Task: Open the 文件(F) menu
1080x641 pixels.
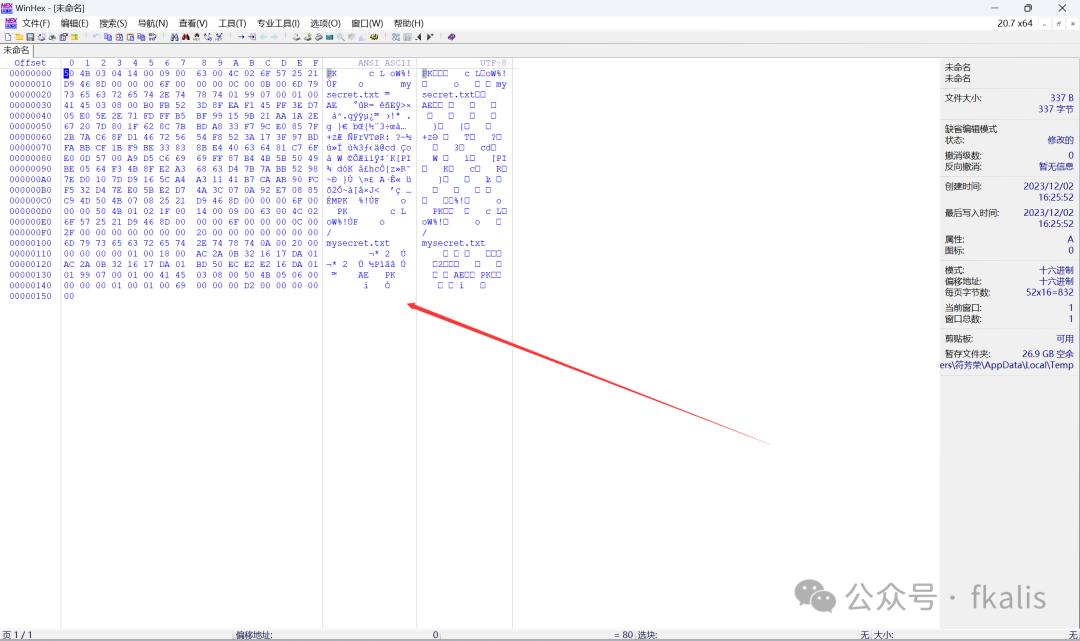Action: tap(36, 23)
